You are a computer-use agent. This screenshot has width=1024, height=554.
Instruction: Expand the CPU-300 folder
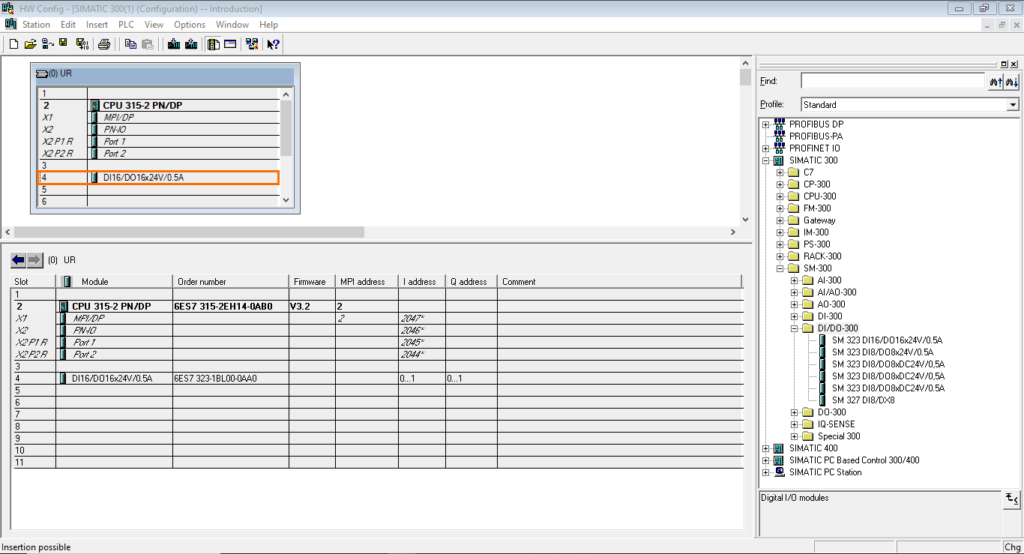pyautogui.click(x=780, y=196)
